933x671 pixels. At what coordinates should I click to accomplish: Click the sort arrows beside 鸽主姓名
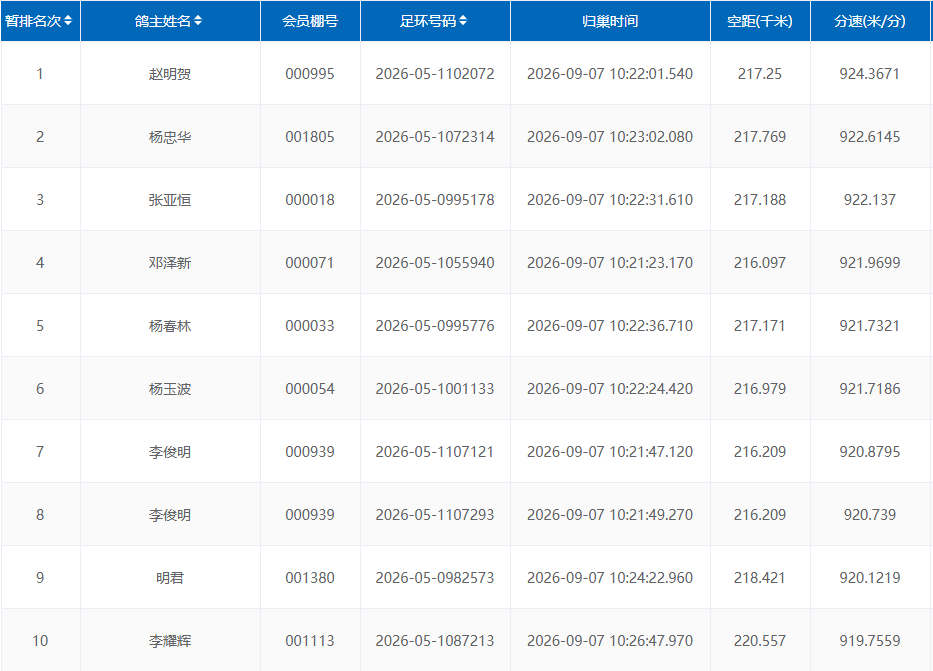click(198, 21)
